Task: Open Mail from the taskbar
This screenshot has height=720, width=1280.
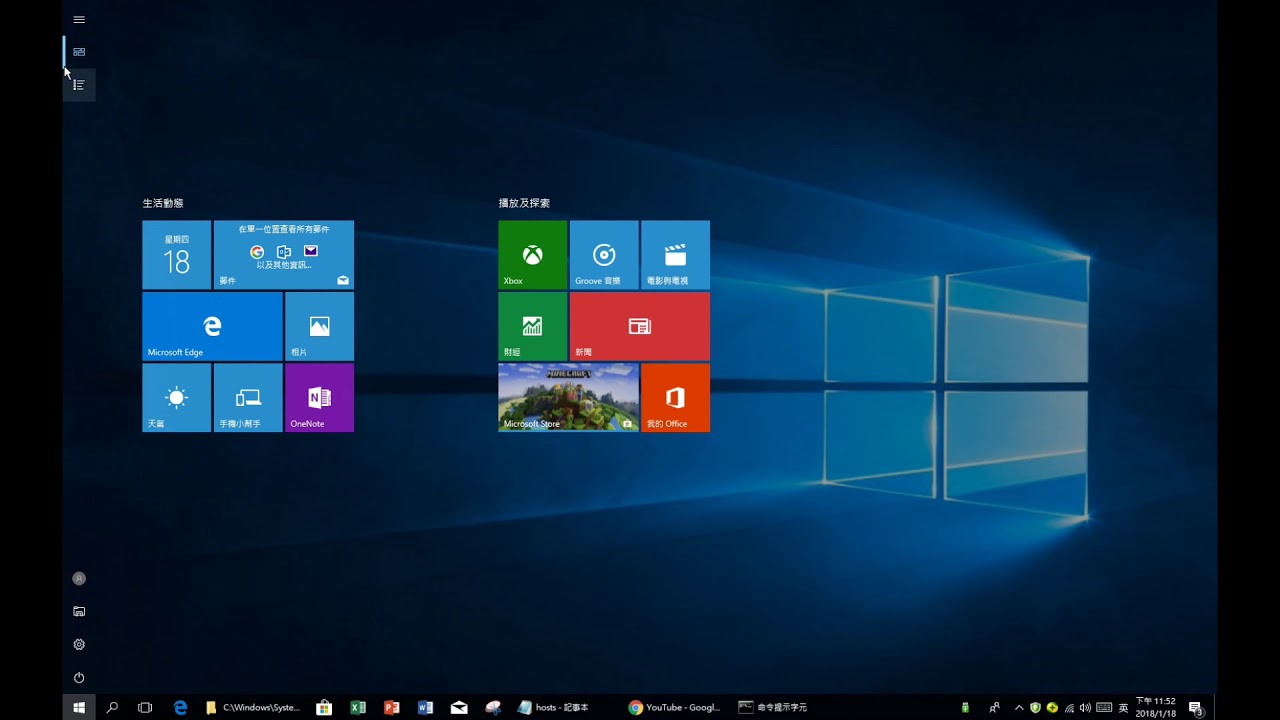Action: pos(459,707)
